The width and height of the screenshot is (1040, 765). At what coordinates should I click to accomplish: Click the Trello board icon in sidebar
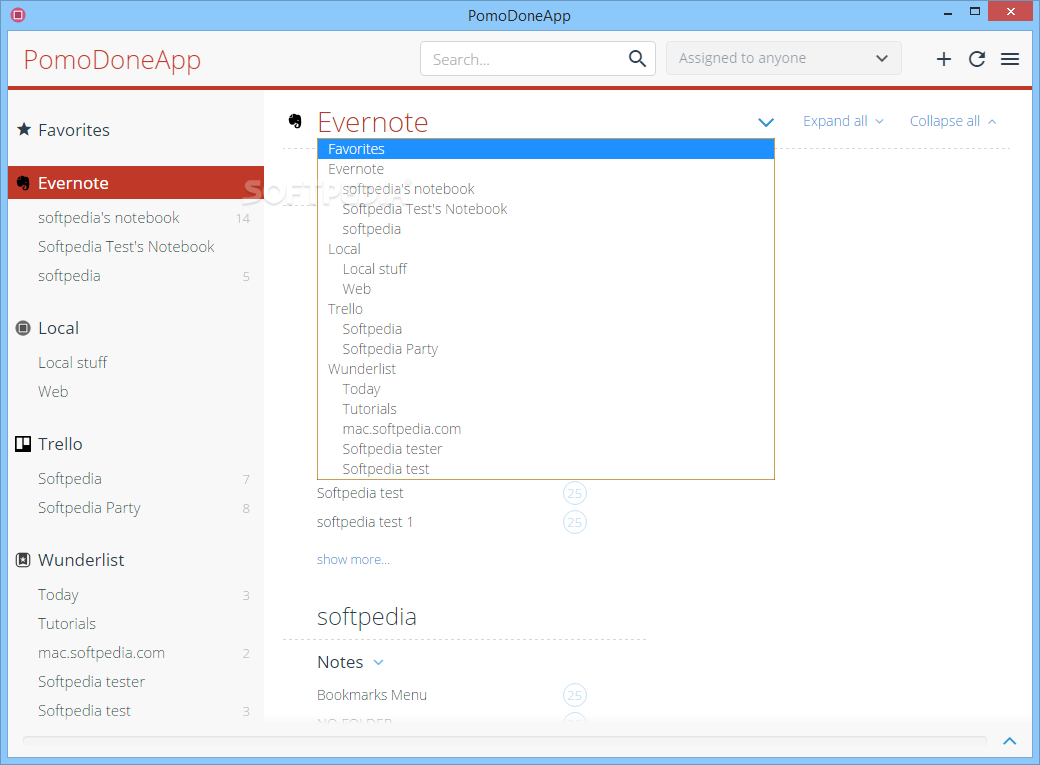tap(23, 444)
